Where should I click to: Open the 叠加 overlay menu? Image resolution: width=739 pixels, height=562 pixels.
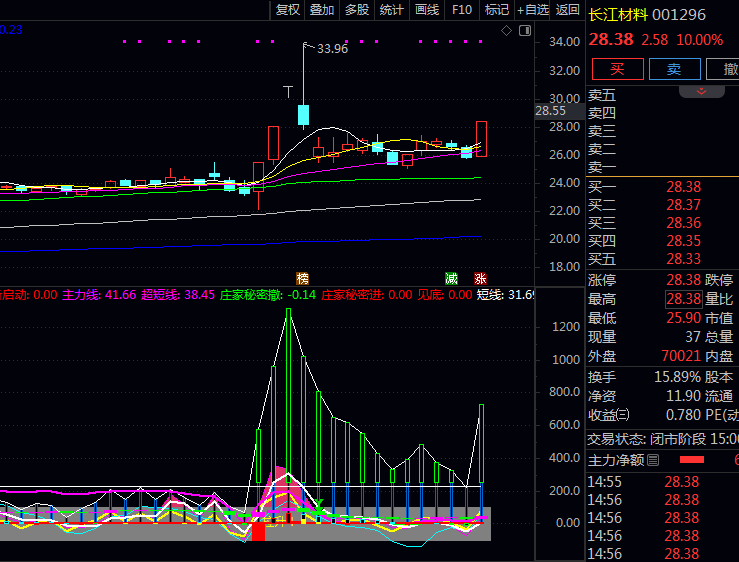tap(322, 10)
